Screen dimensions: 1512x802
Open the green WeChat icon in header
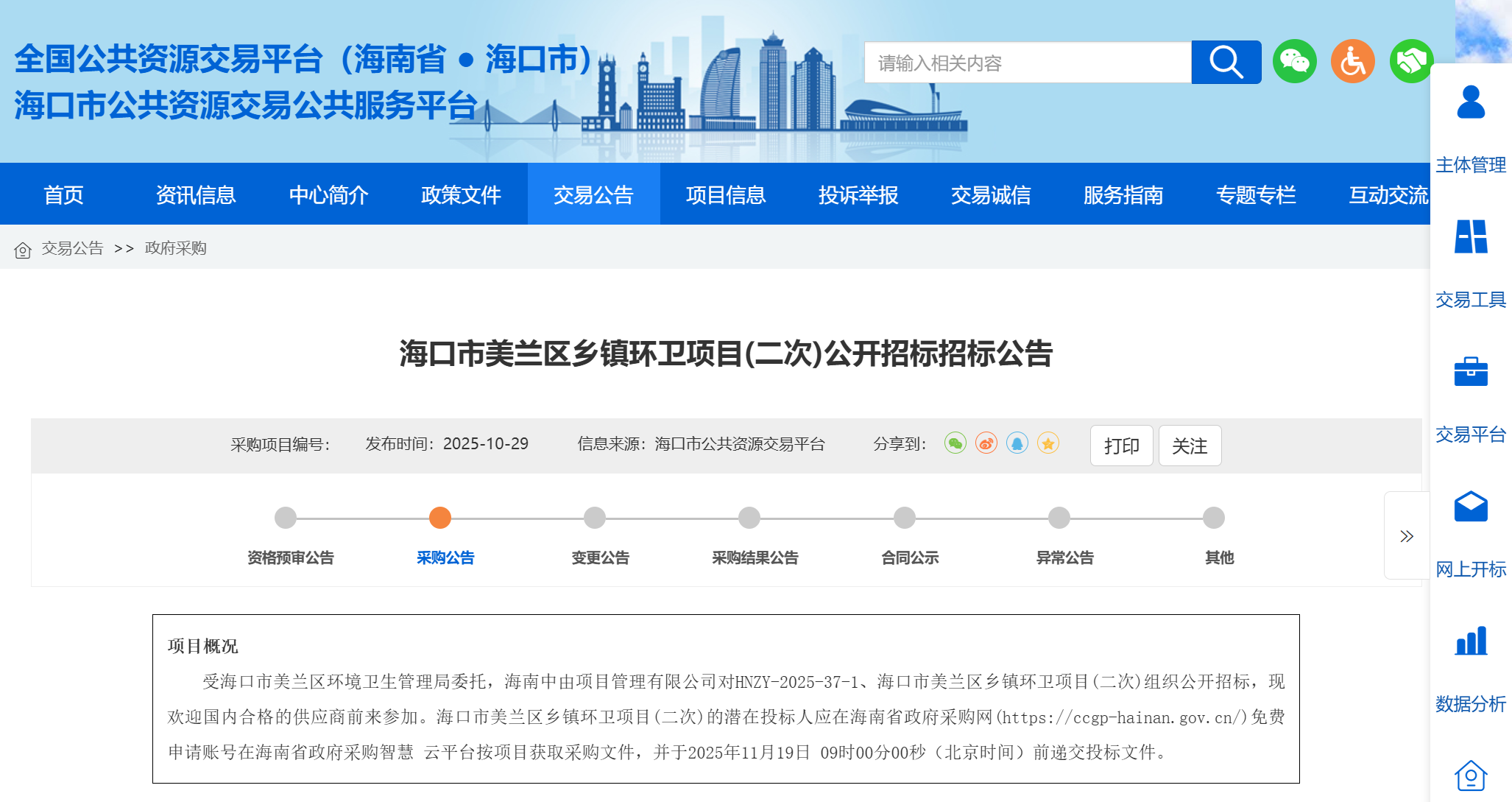(x=1294, y=62)
